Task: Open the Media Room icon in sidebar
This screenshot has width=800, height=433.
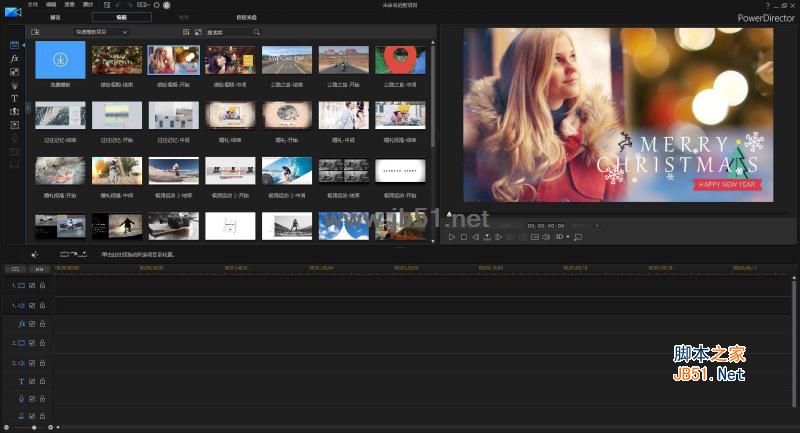Action: point(14,45)
